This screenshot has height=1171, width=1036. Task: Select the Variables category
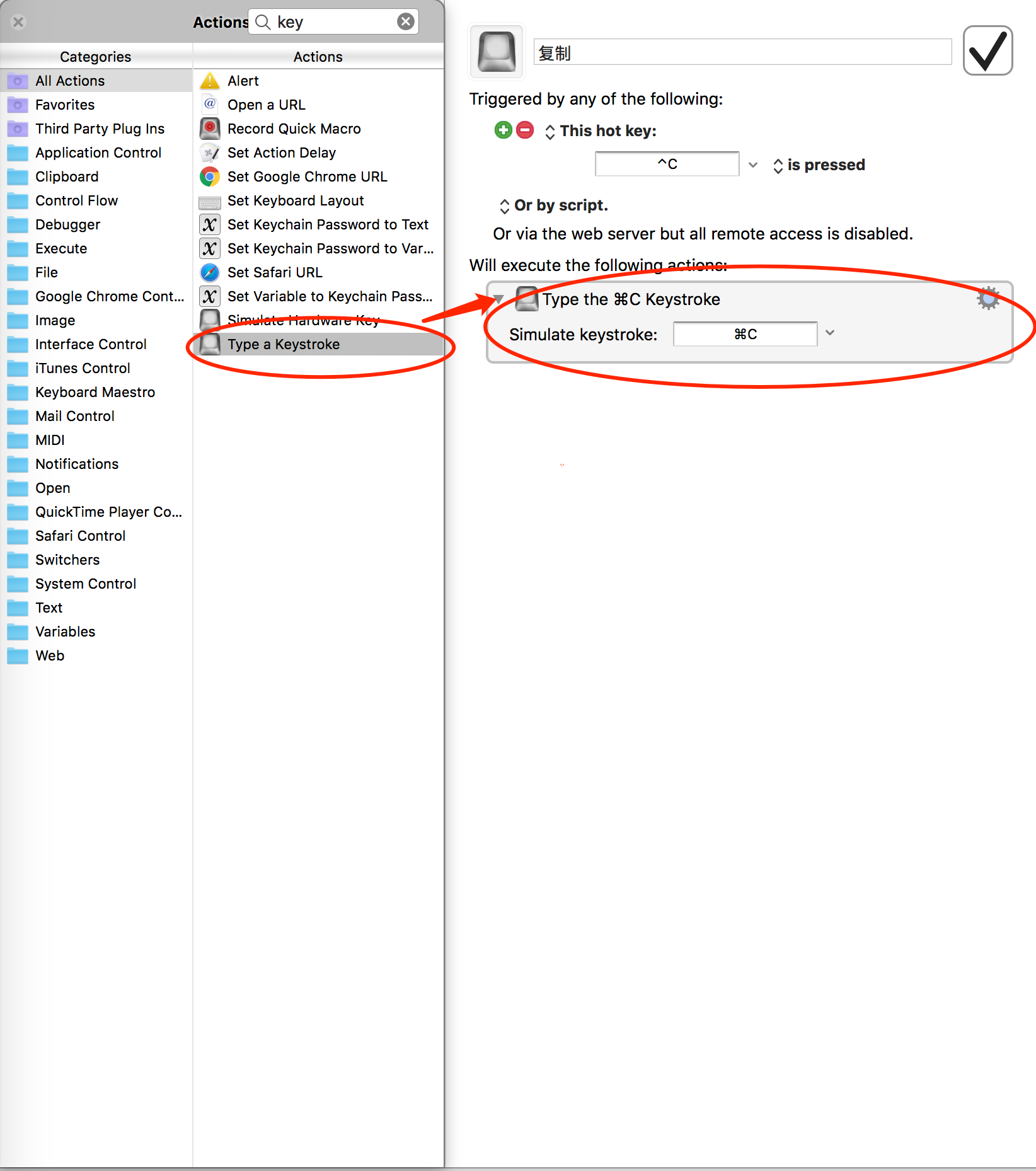[x=96, y=632]
